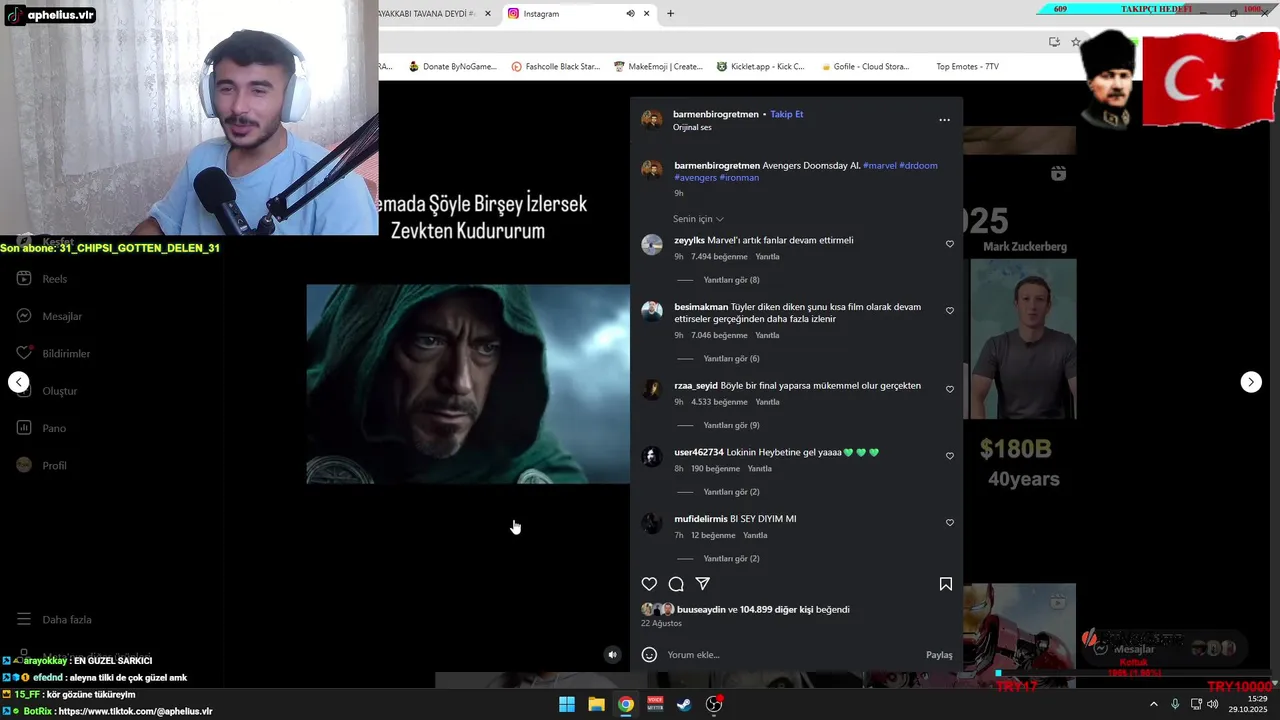Open the three-dot post options menu
The height and width of the screenshot is (720, 1280).
[944, 120]
